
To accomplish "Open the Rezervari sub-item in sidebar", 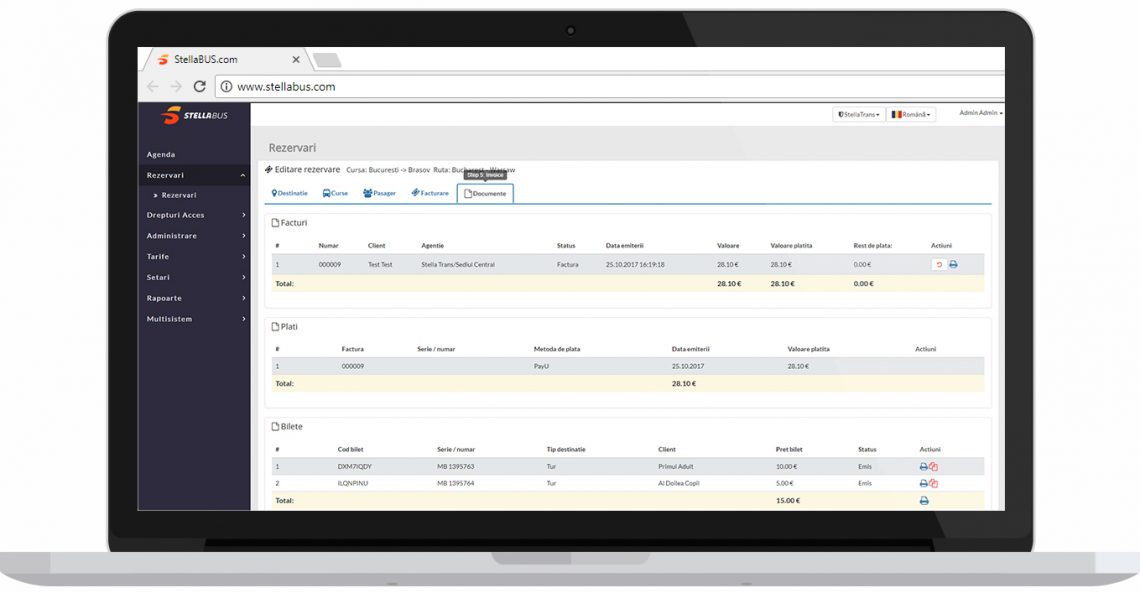I will tap(179, 195).
